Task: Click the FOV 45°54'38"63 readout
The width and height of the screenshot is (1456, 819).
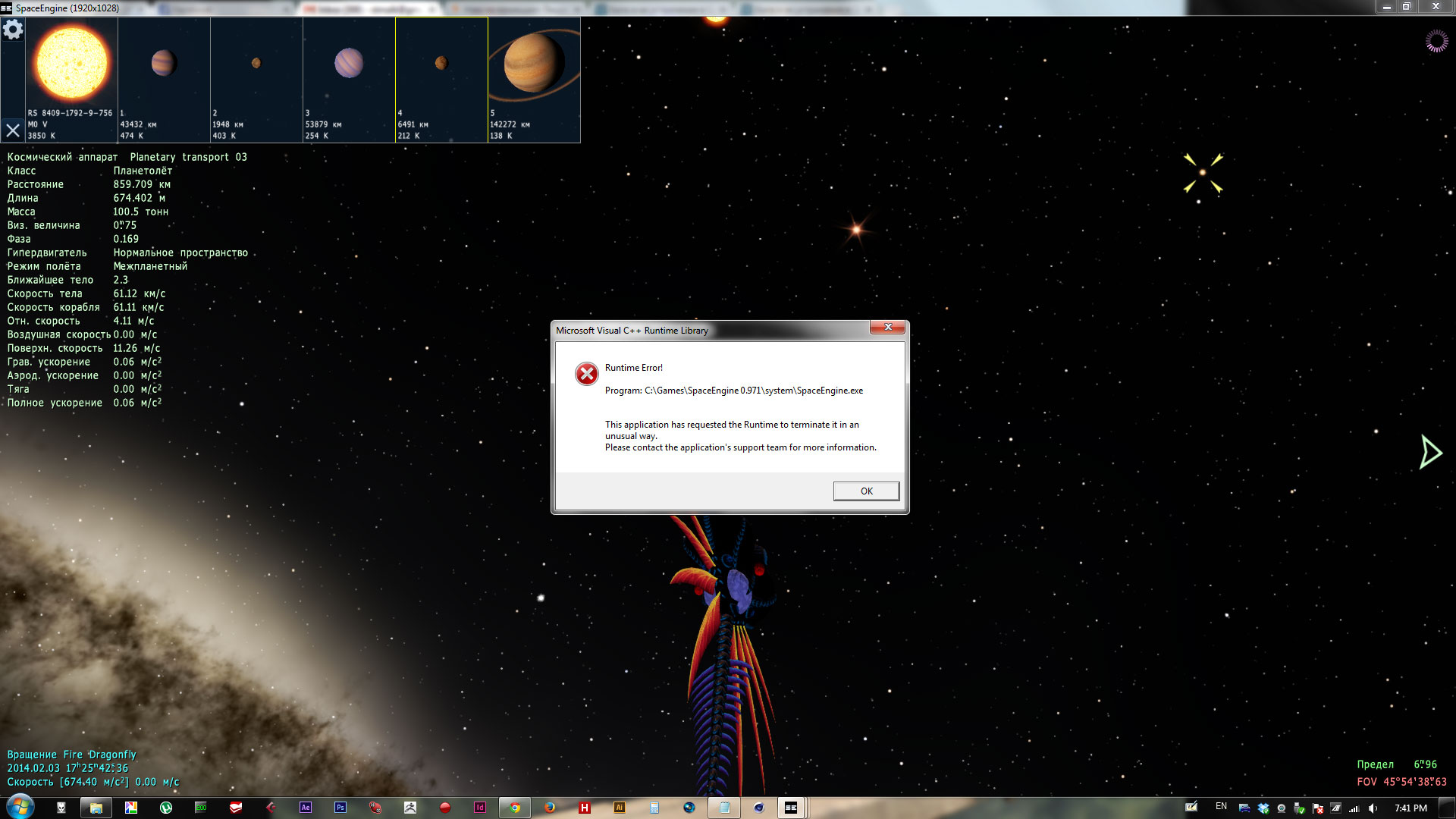Action: coord(1402,782)
